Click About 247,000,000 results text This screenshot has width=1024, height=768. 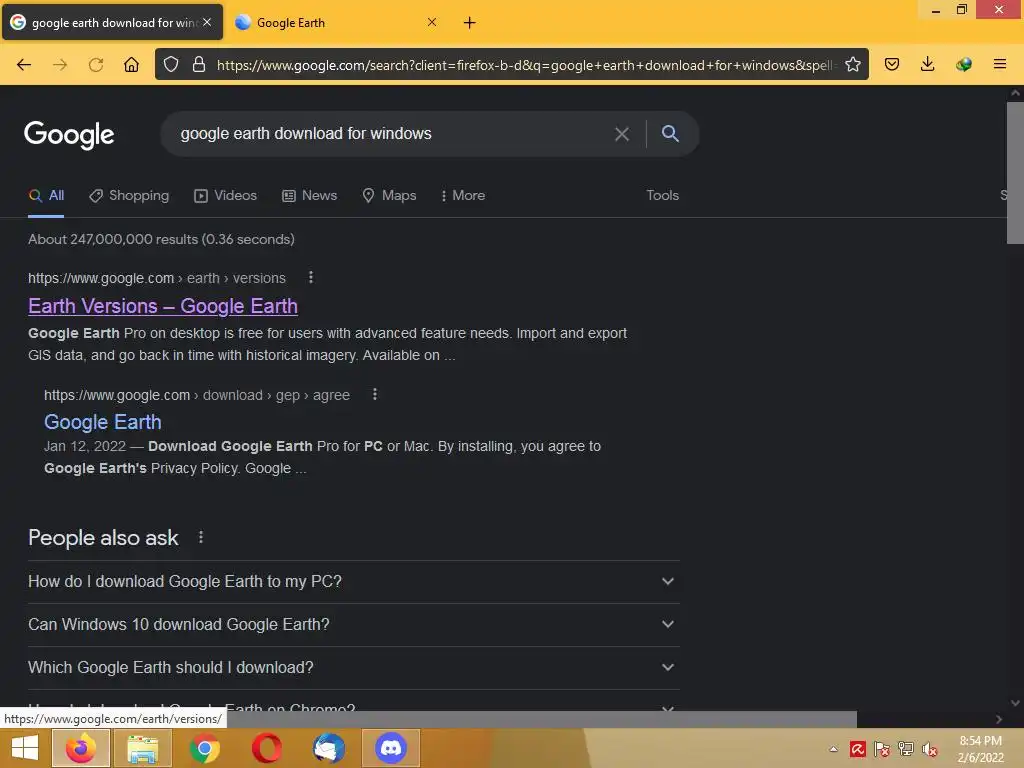(x=161, y=239)
